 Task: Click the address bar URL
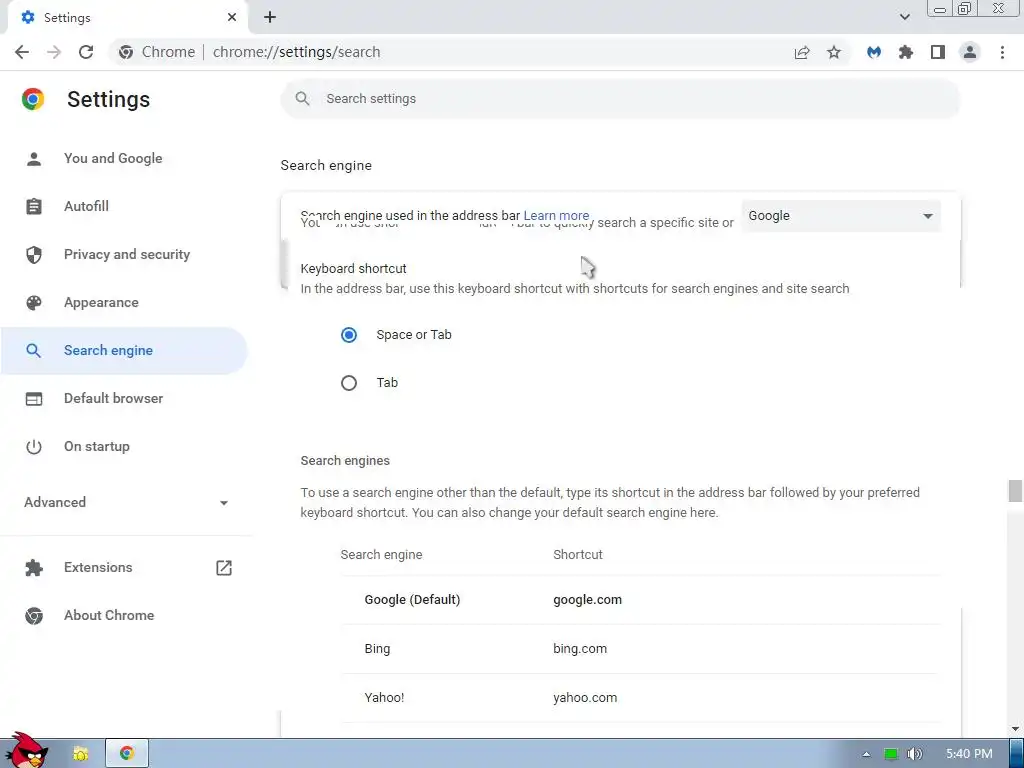pos(296,52)
